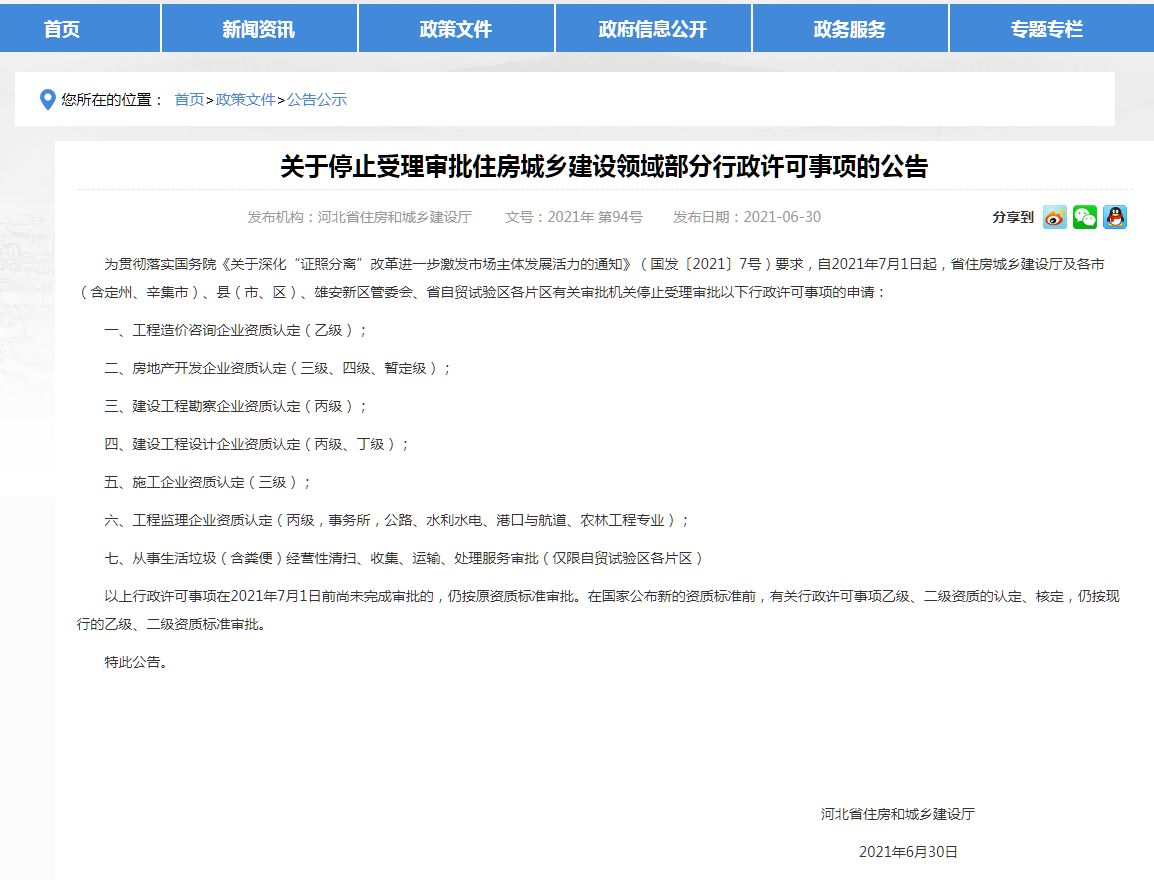Share the announcement via QQ penguin icon
This screenshot has width=1154, height=880.
coord(1115,217)
